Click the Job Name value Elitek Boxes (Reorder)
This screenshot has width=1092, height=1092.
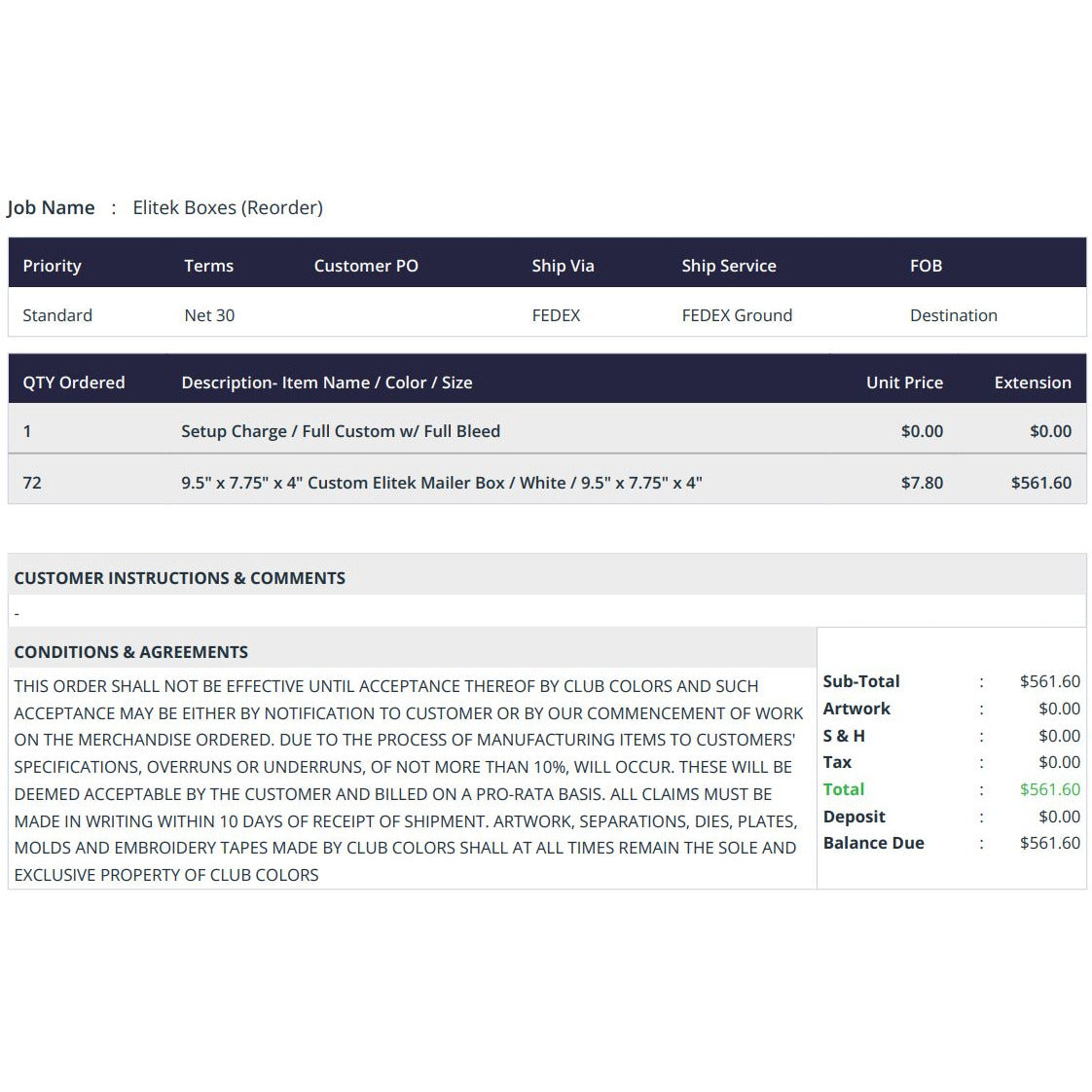point(228,207)
